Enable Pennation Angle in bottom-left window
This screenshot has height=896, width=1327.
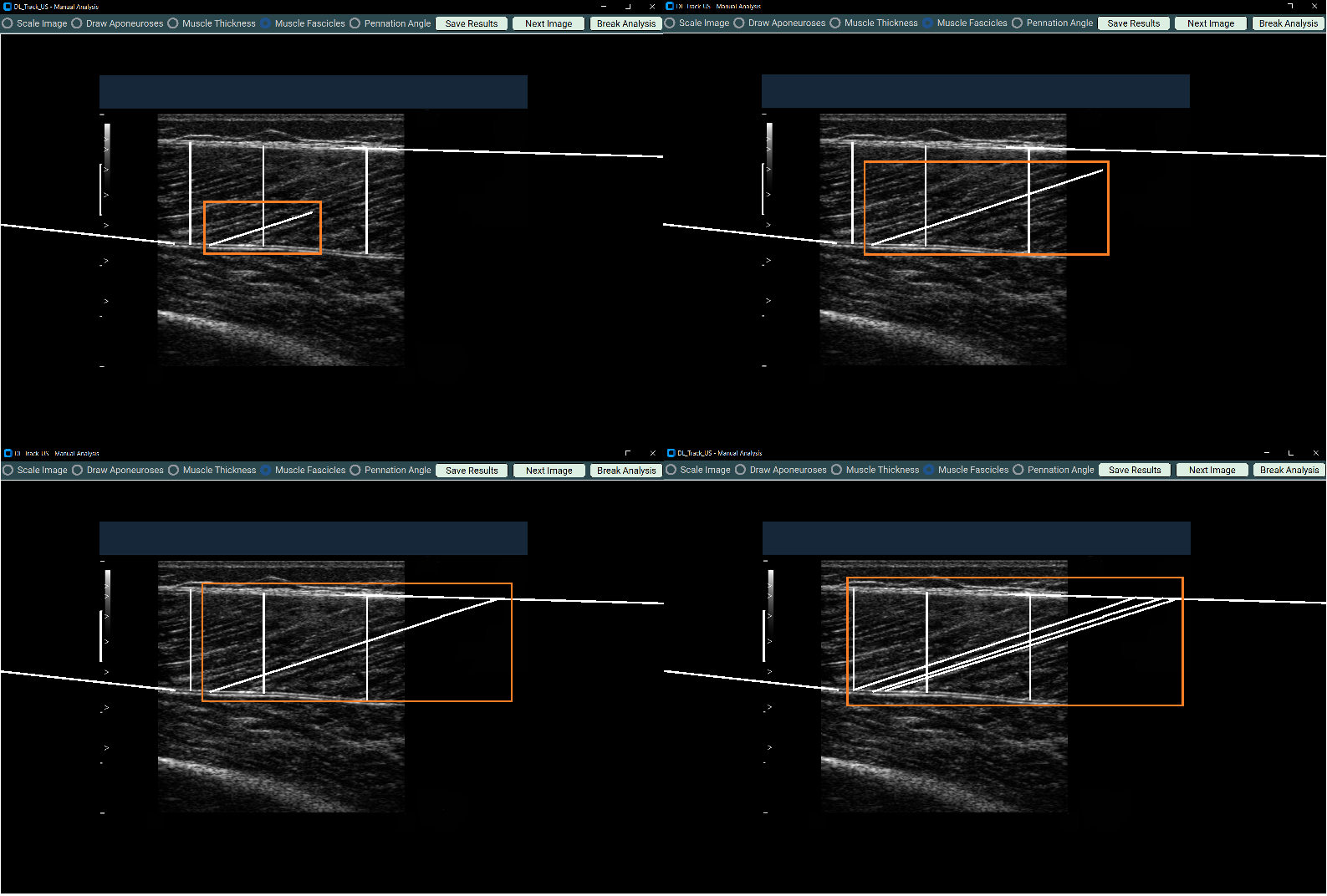pos(355,471)
